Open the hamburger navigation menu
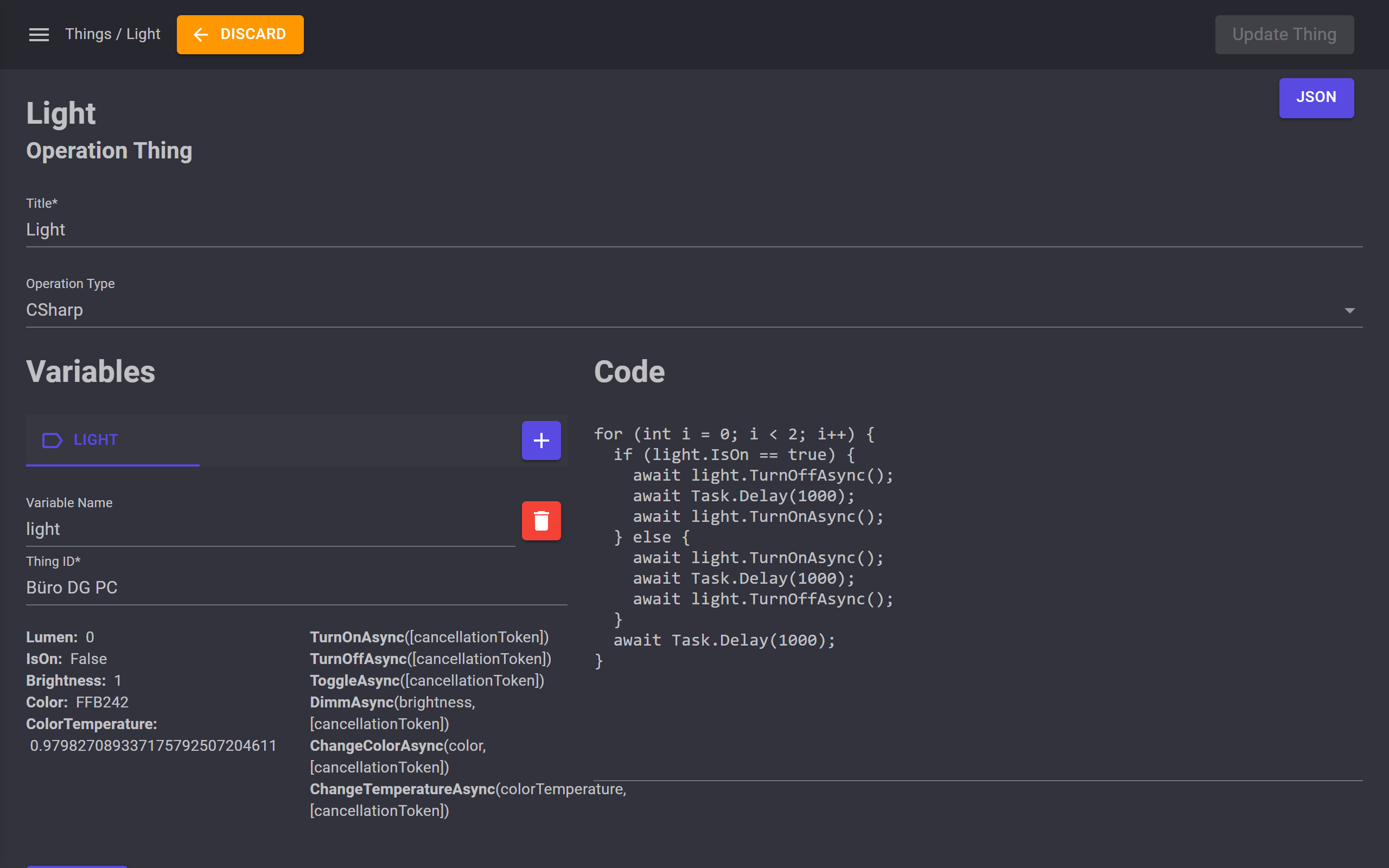 [39, 34]
